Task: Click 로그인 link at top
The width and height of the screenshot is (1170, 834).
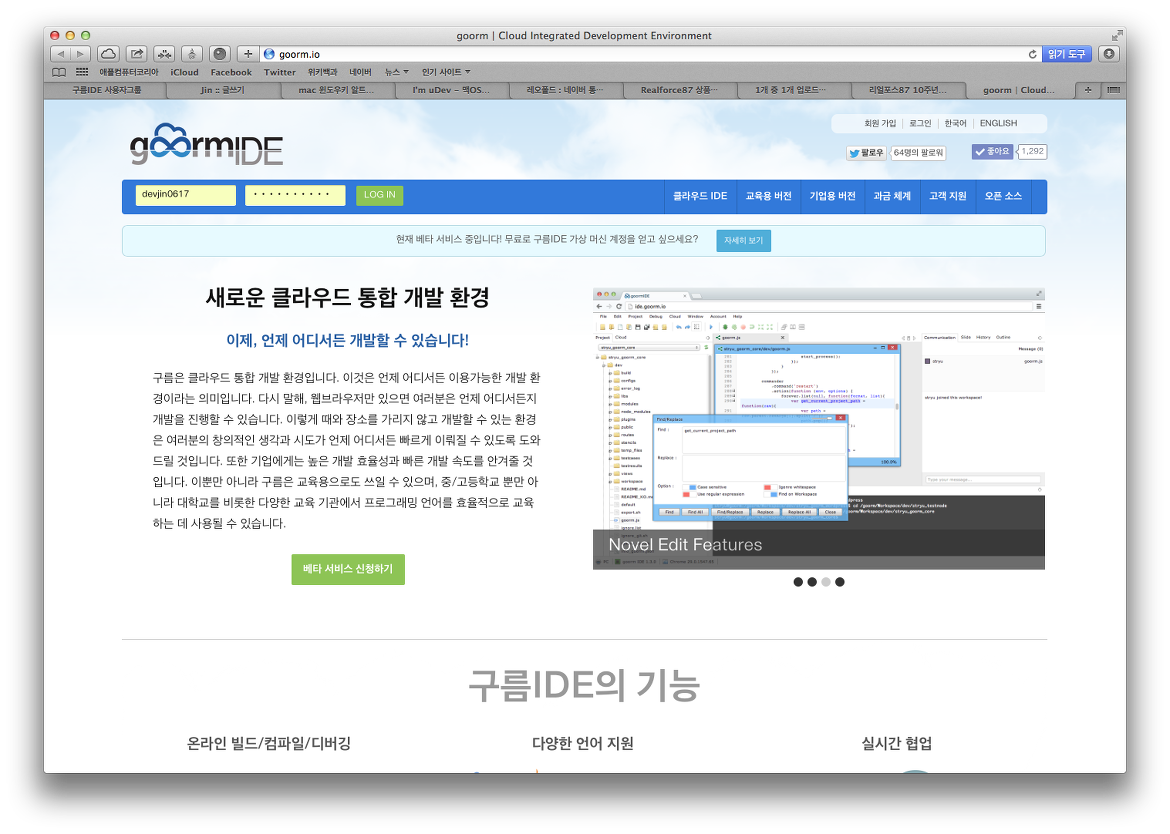Action: point(920,124)
